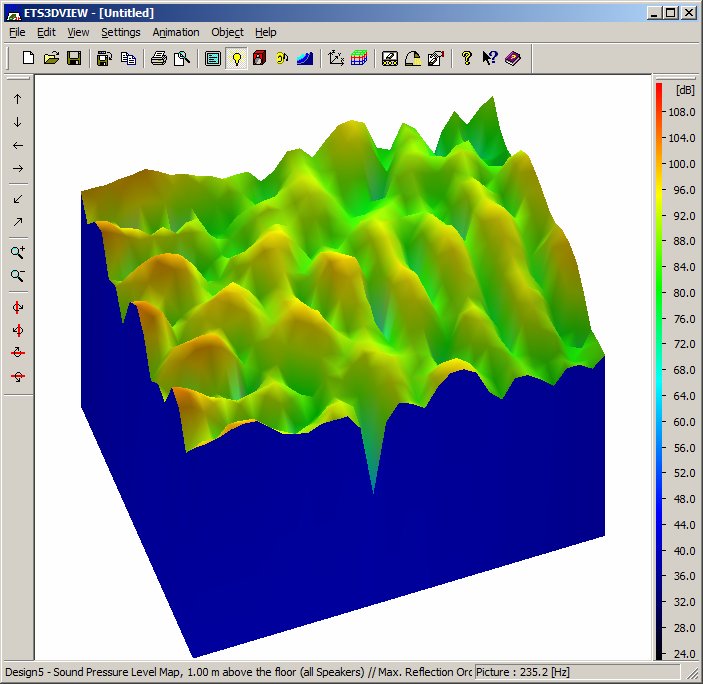Open the Animation menu
The height and width of the screenshot is (684, 703).
click(176, 32)
